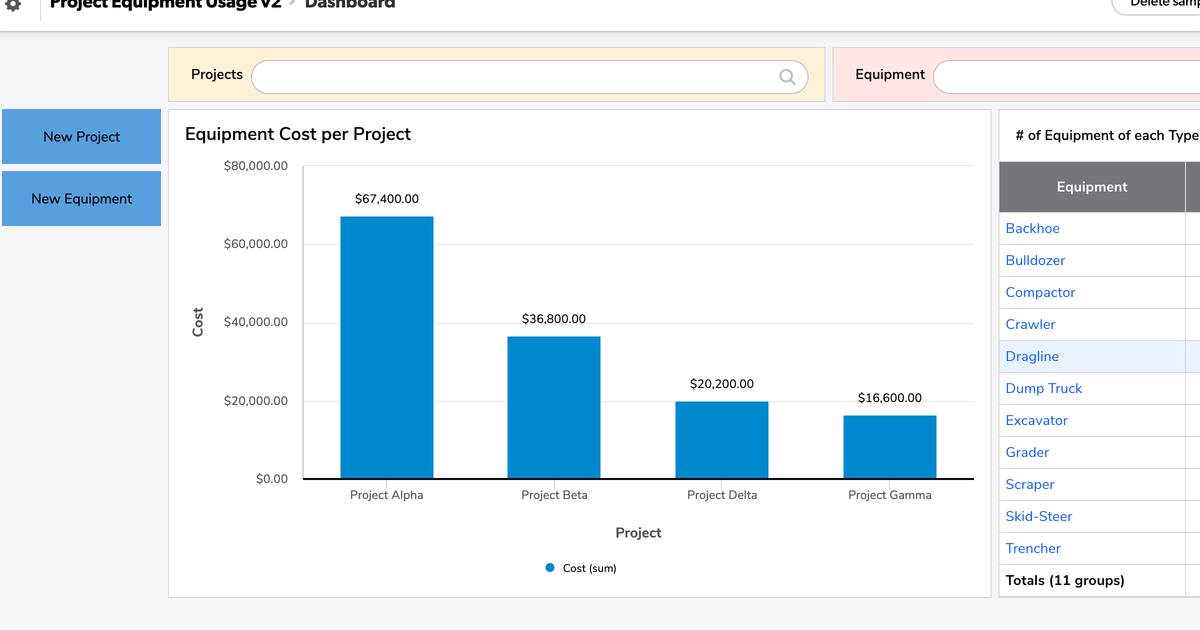
Task: Click the $36,800.00 data label
Action: click(554, 319)
